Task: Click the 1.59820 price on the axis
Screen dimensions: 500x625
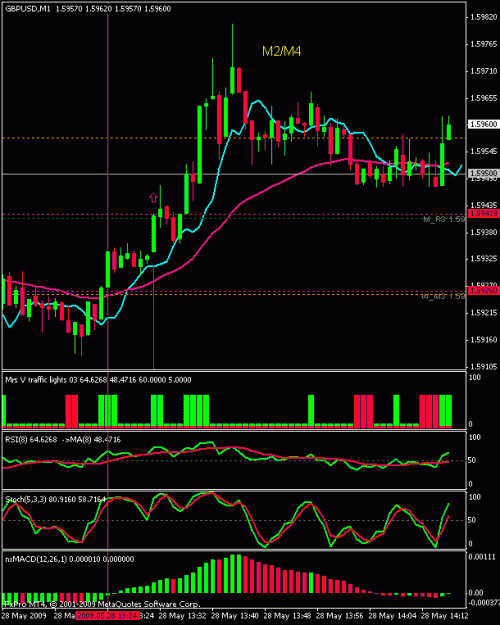Action: [484, 17]
